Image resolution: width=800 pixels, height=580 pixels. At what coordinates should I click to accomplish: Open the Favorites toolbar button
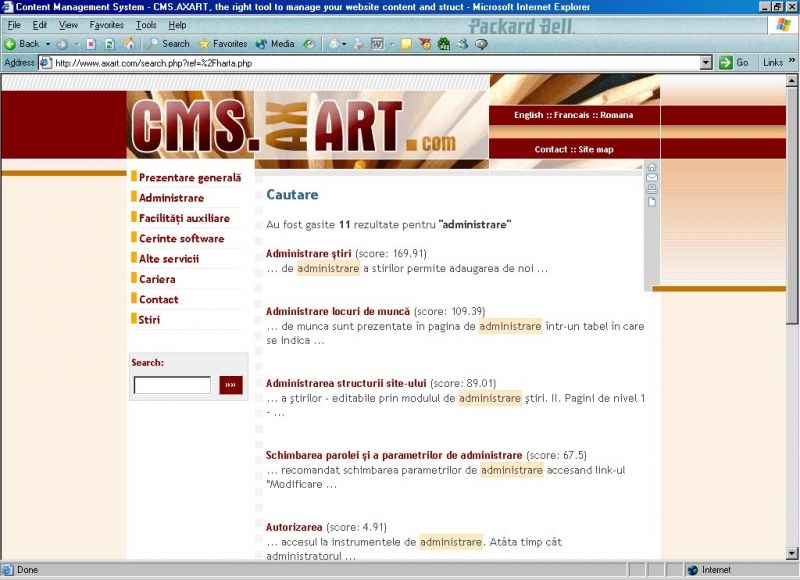click(x=223, y=44)
